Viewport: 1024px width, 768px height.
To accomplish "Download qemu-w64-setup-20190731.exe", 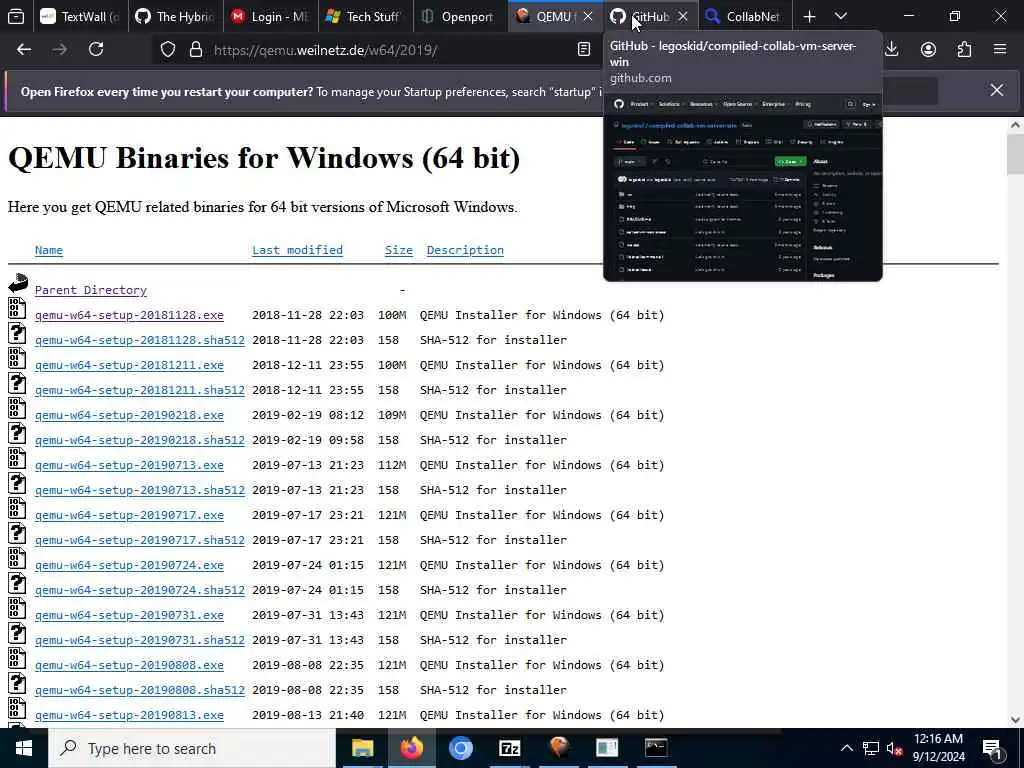I will pyautogui.click(x=129, y=615).
